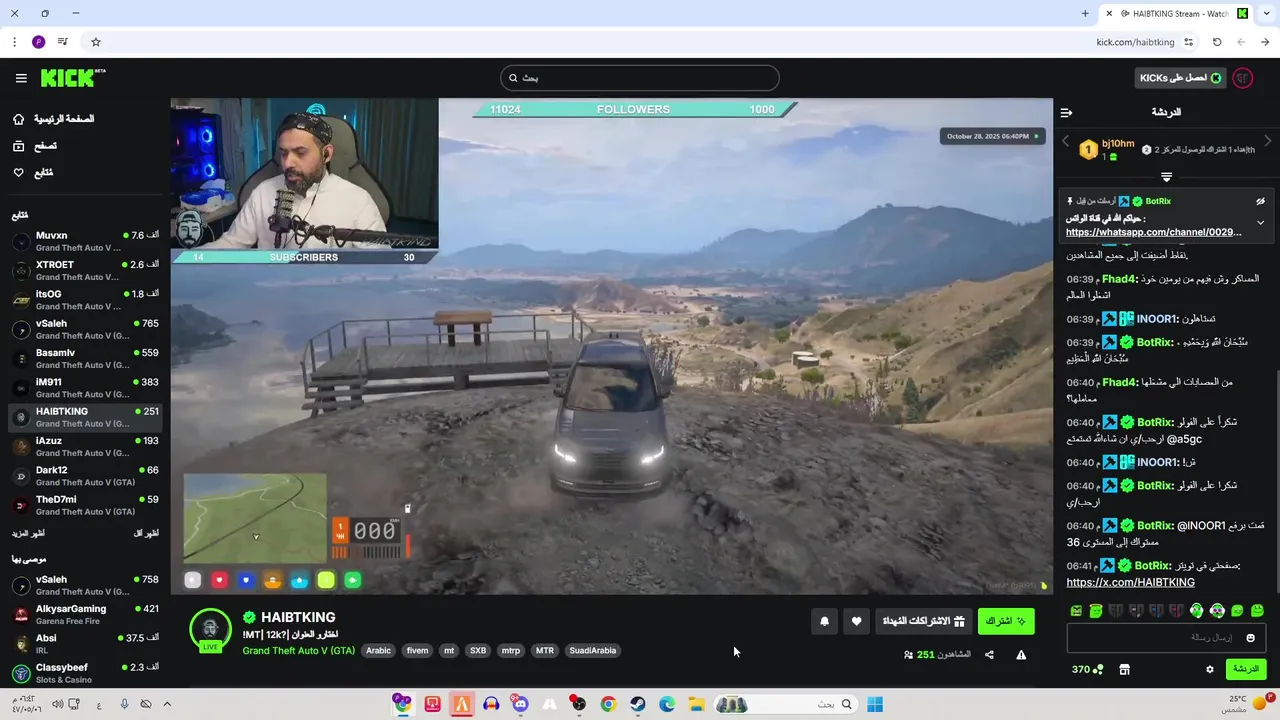
Task: Click the 370 channel points counter
Action: pyautogui.click(x=1087, y=669)
